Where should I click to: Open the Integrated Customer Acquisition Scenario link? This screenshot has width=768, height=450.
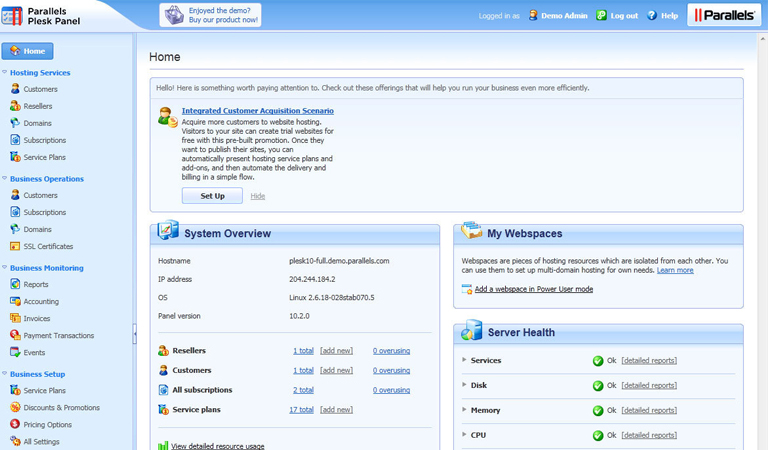click(x=258, y=111)
